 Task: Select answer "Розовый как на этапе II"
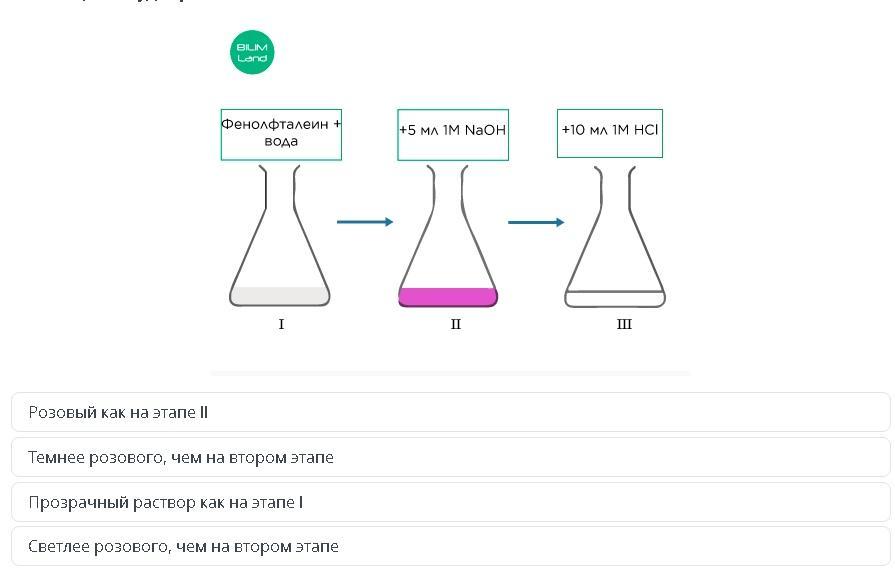coord(450,412)
